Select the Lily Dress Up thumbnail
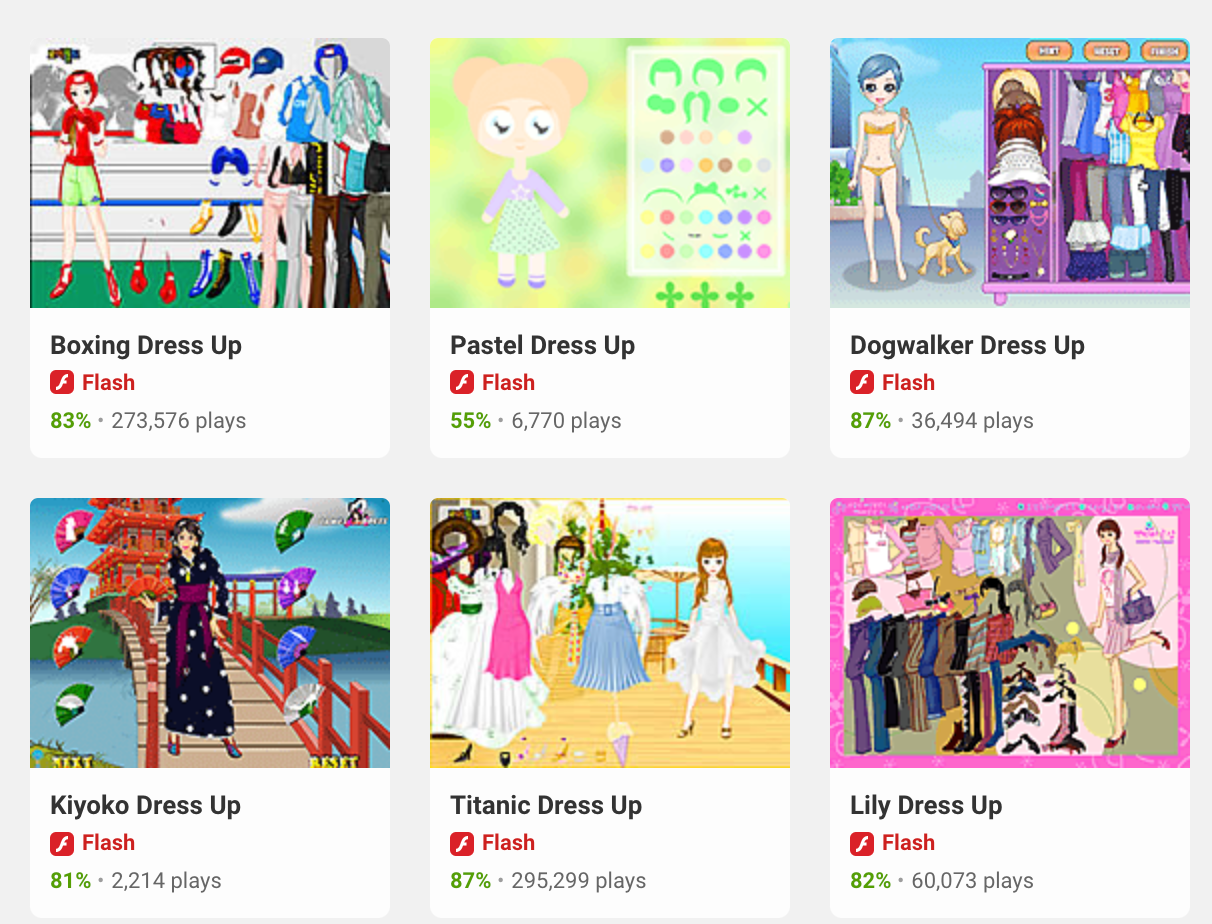This screenshot has height=924, width=1212. pyautogui.click(x=1010, y=633)
